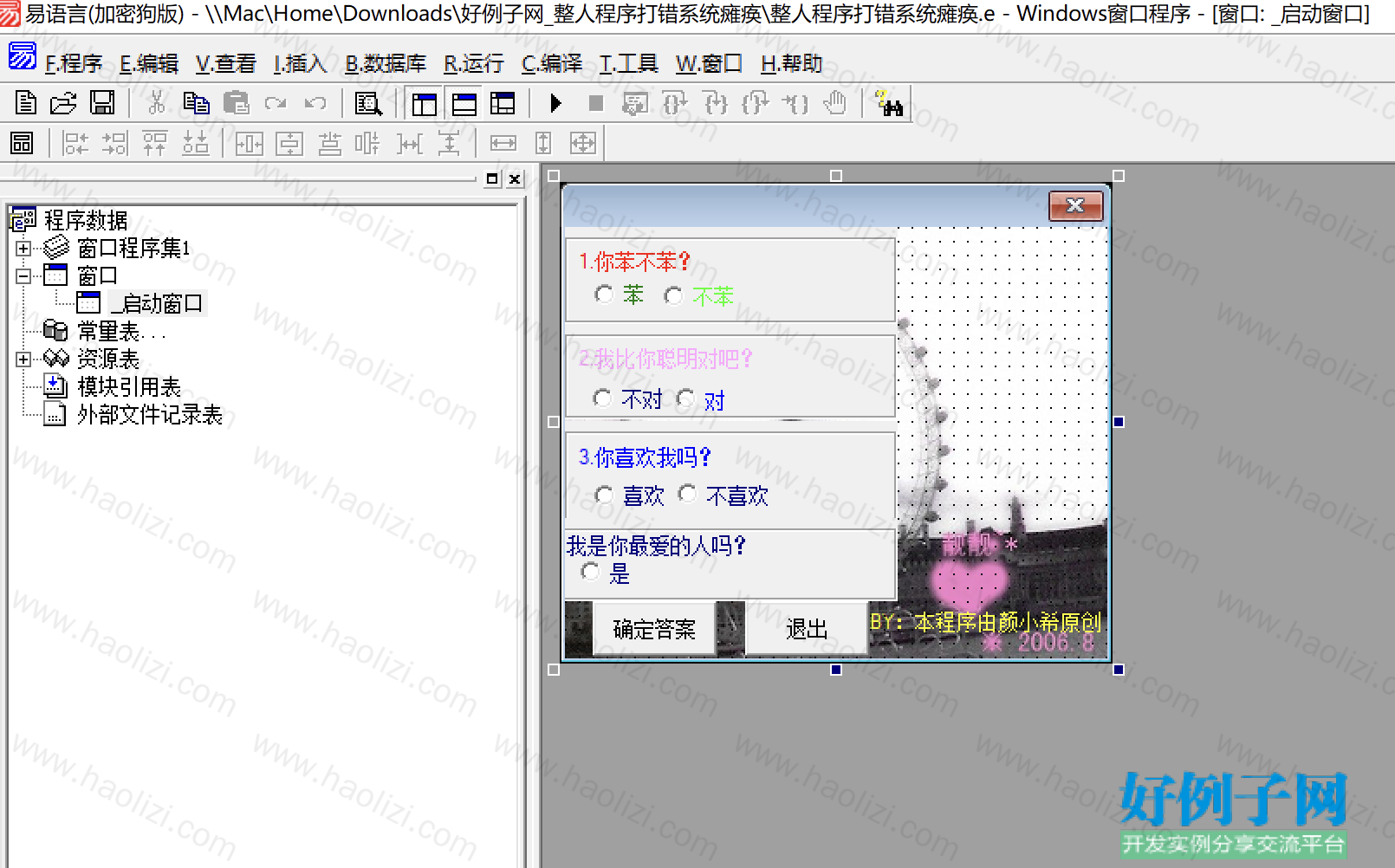Click the form's right-middle resize handle
This screenshot has width=1395, height=868.
click(x=1119, y=422)
